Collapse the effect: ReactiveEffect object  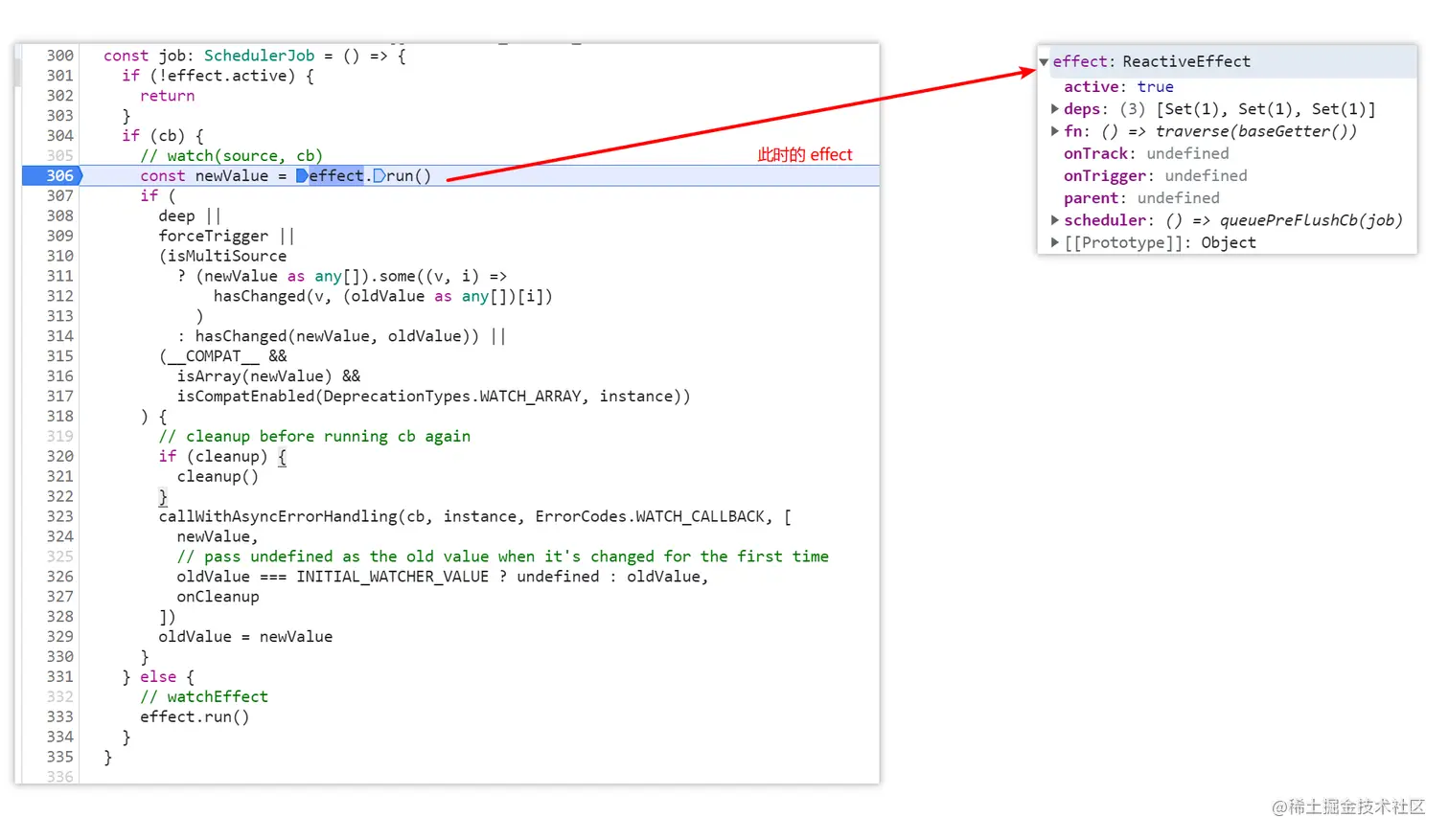coord(1045,62)
